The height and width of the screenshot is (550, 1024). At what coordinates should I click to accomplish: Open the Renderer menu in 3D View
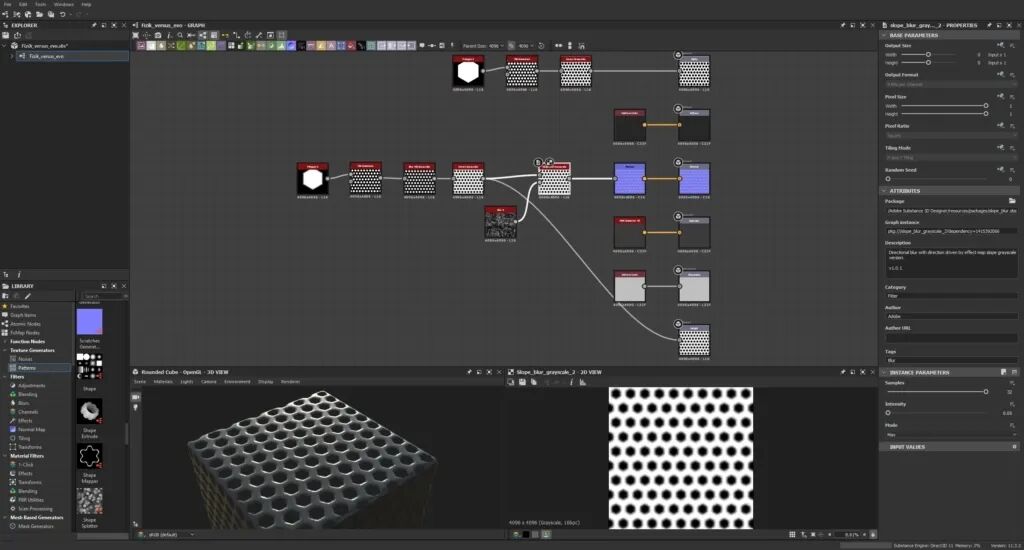tap(290, 381)
